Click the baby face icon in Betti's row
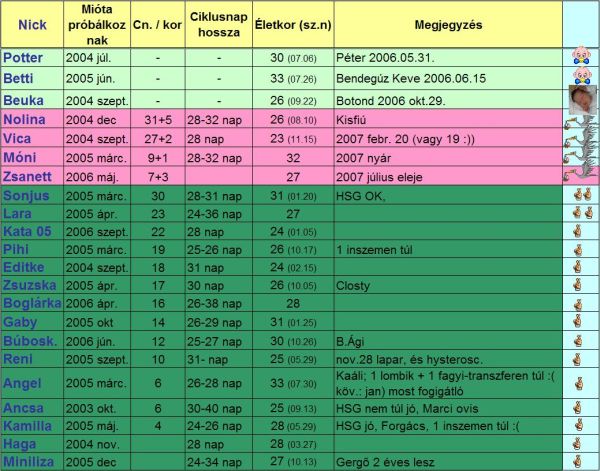The width and height of the screenshot is (600, 471). point(579,78)
